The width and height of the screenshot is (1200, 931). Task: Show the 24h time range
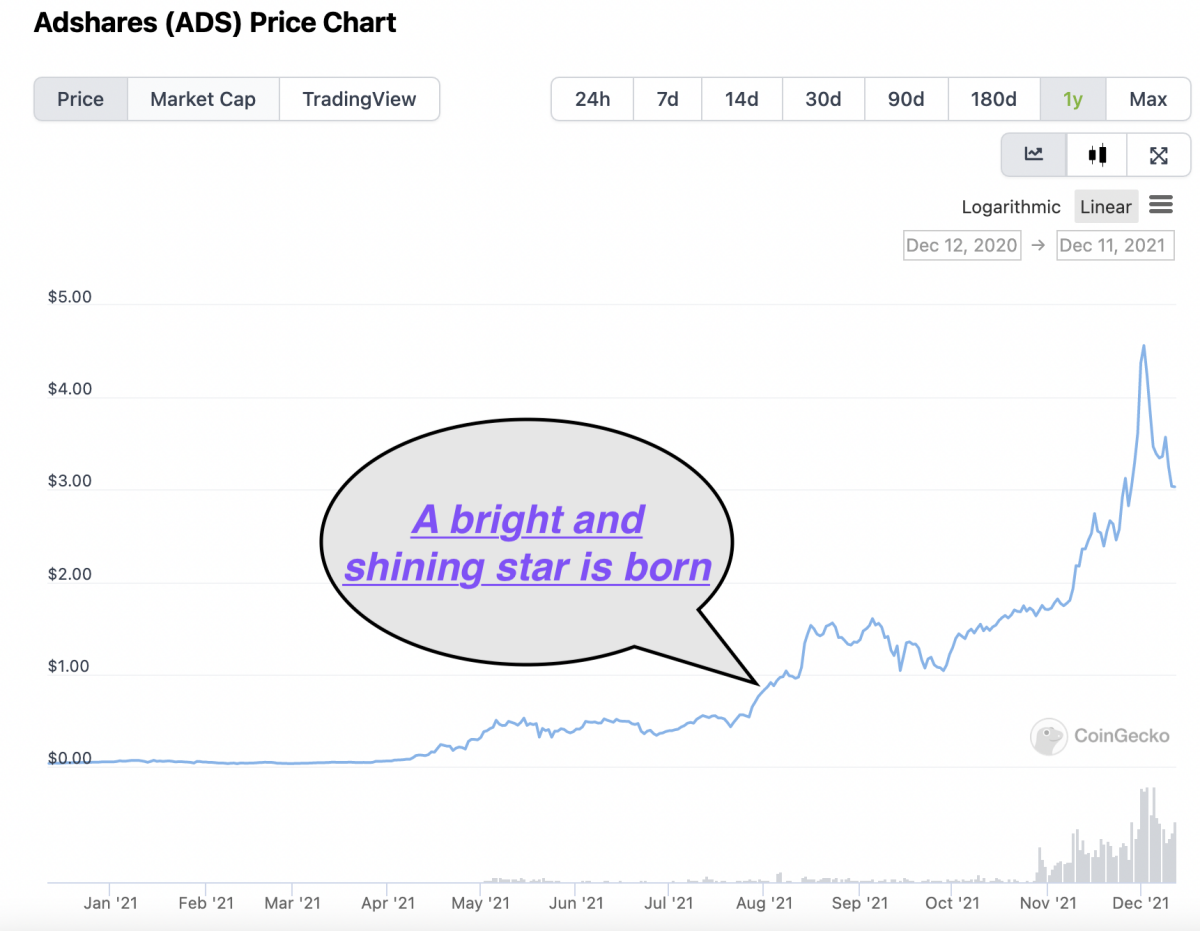pos(592,99)
